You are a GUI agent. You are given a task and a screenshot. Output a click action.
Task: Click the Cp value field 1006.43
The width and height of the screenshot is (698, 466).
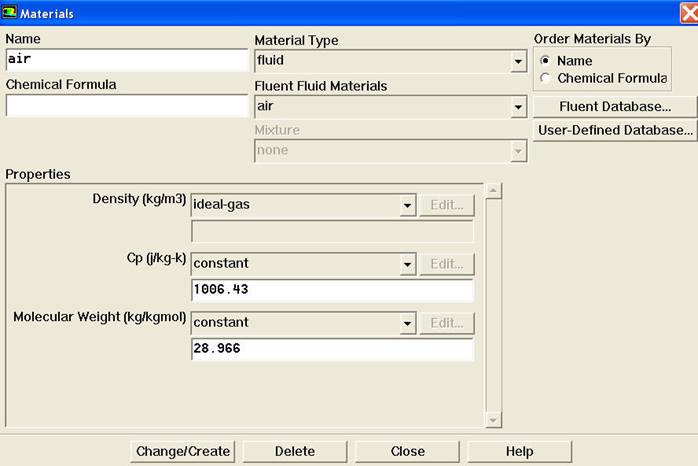tap(331, 290)
